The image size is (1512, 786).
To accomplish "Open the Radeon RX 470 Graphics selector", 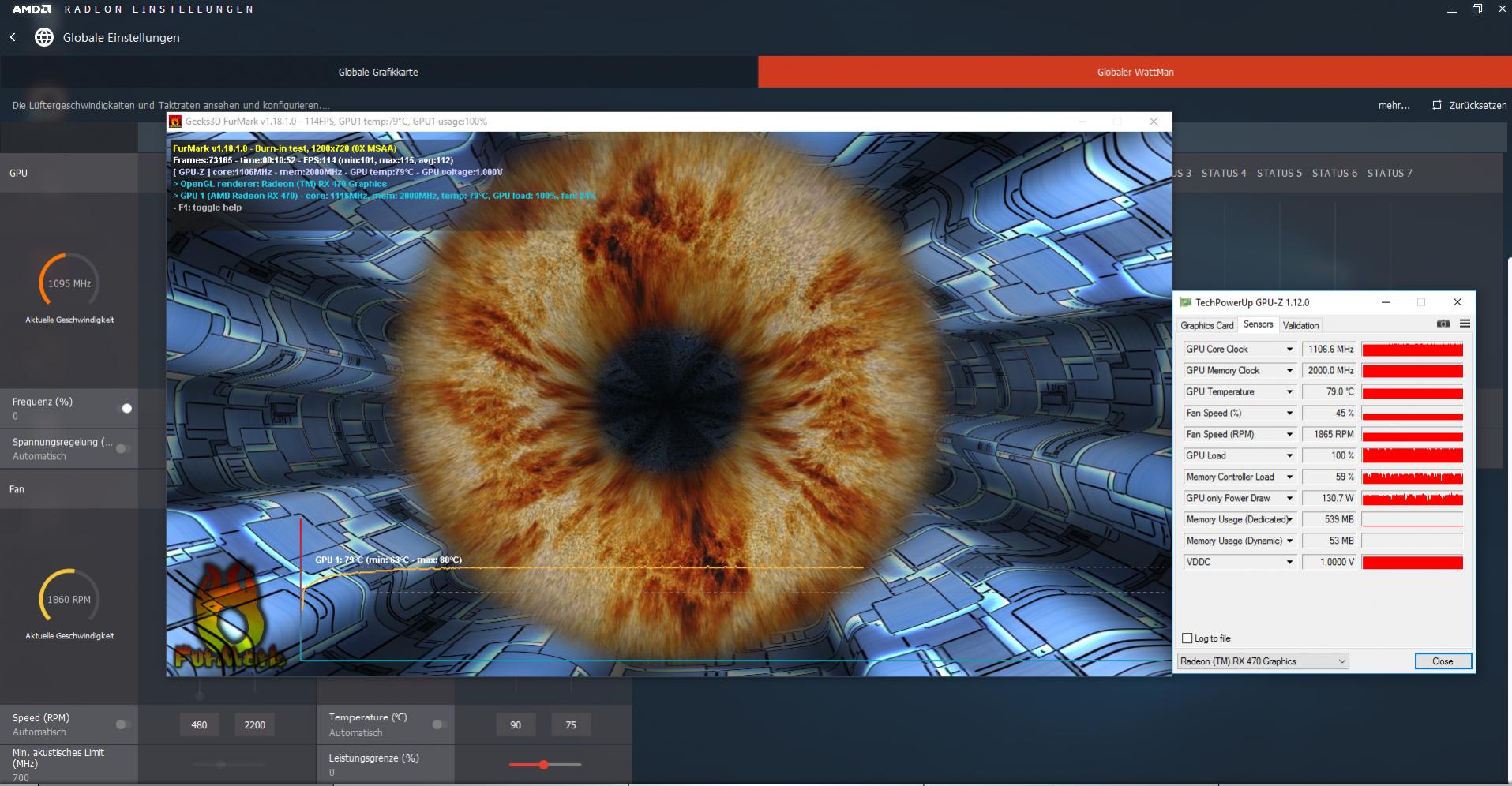I will point(1263,661).
